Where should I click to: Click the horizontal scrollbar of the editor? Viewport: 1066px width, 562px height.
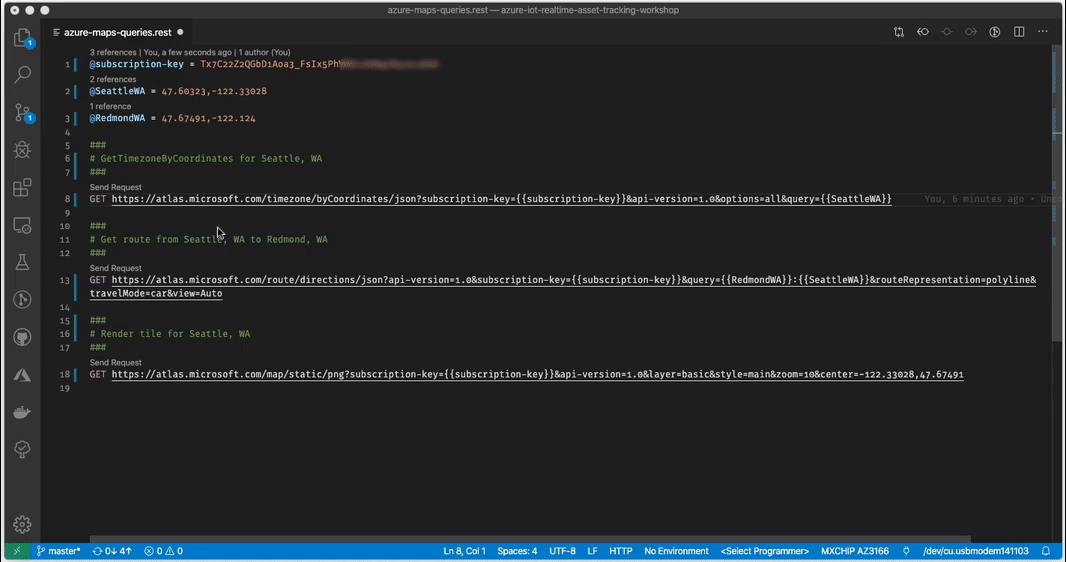pyautogui.click(x=530, y=538)
